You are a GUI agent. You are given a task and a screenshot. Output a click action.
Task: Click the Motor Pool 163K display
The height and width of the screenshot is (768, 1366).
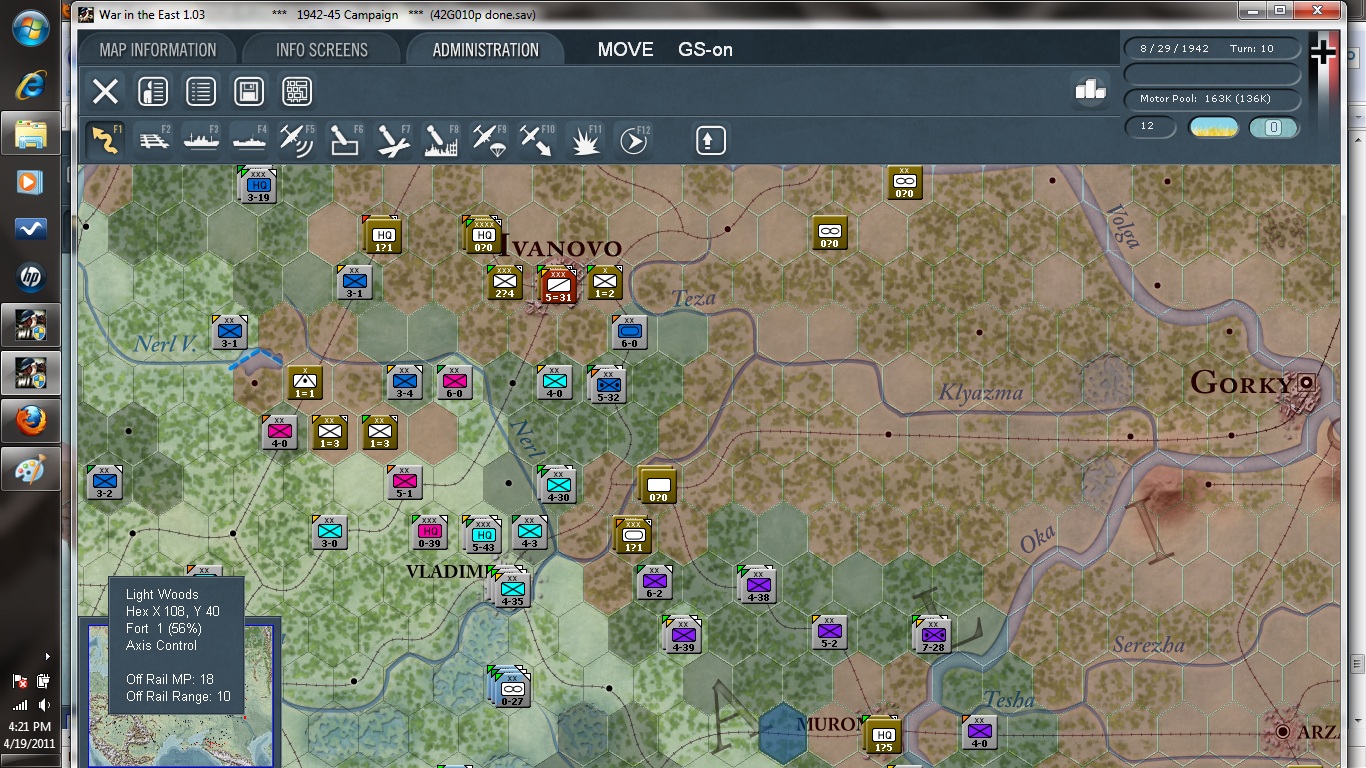1213,99
